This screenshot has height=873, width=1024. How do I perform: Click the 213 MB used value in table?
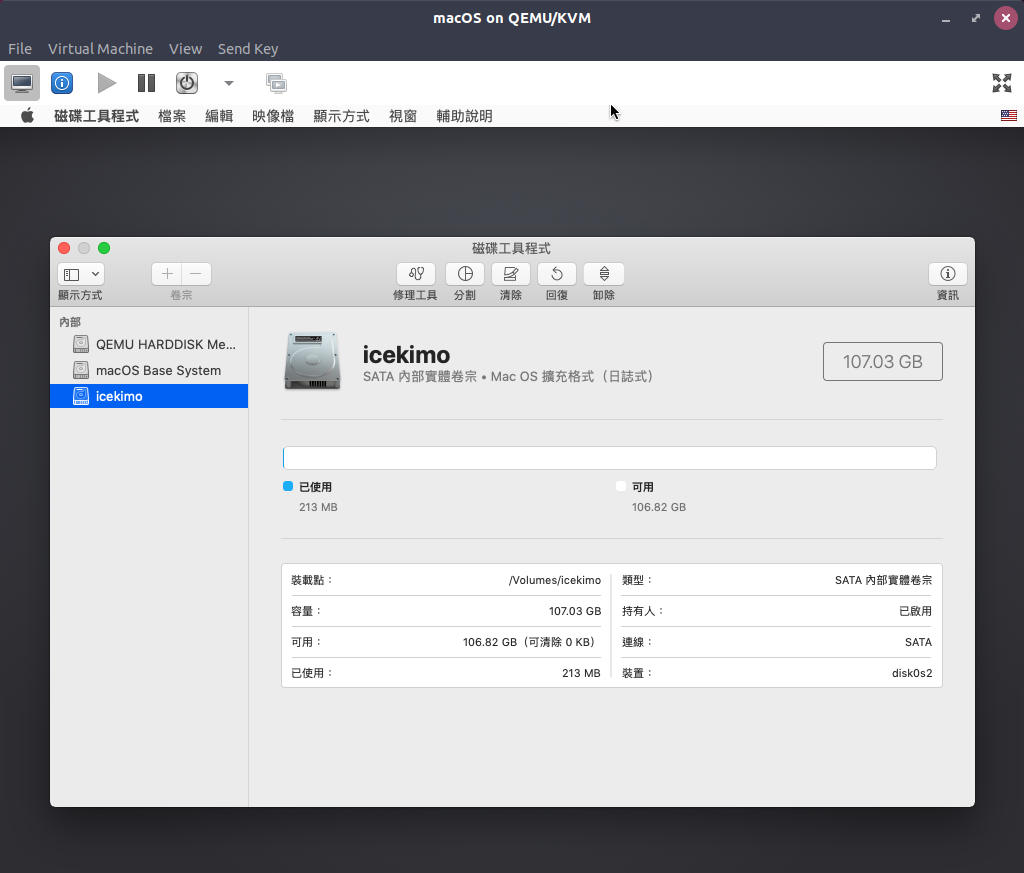[x=581, y=673]
